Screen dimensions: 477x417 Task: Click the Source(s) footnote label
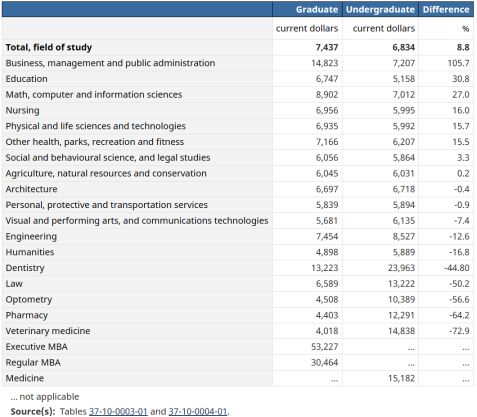pyautogui.click(x=33, y=411)
